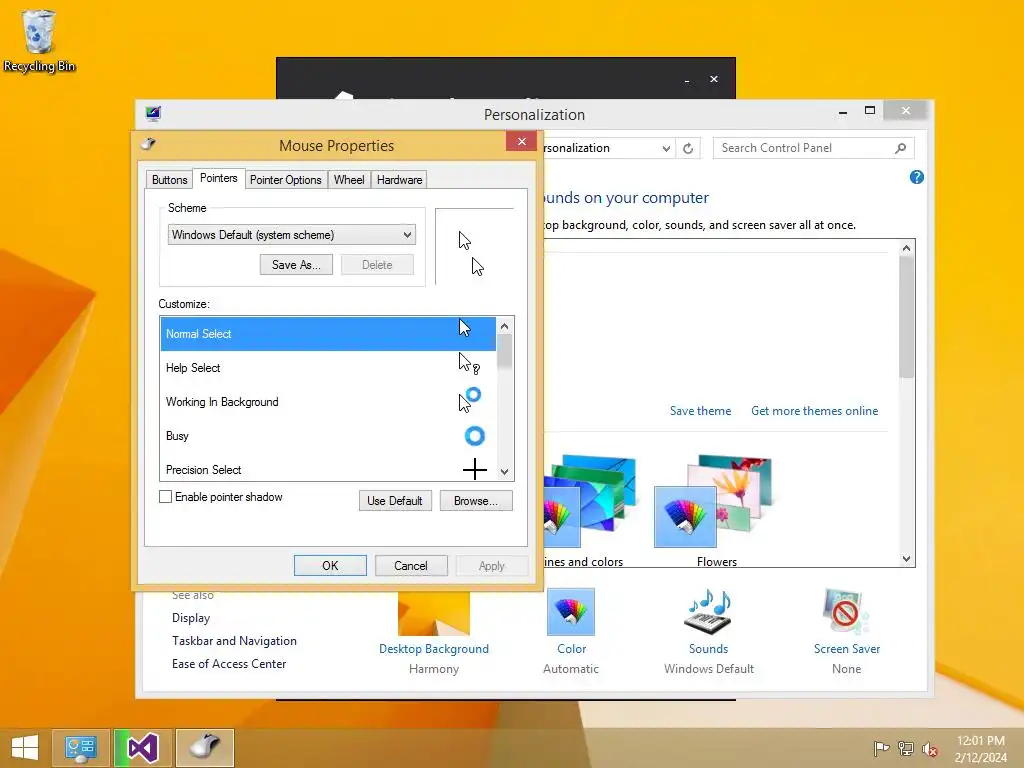This screenshot has height=768, width=1024.
Task: Expand the Personalization address bar dropdown arrow
Action: (x=665, y=148)
